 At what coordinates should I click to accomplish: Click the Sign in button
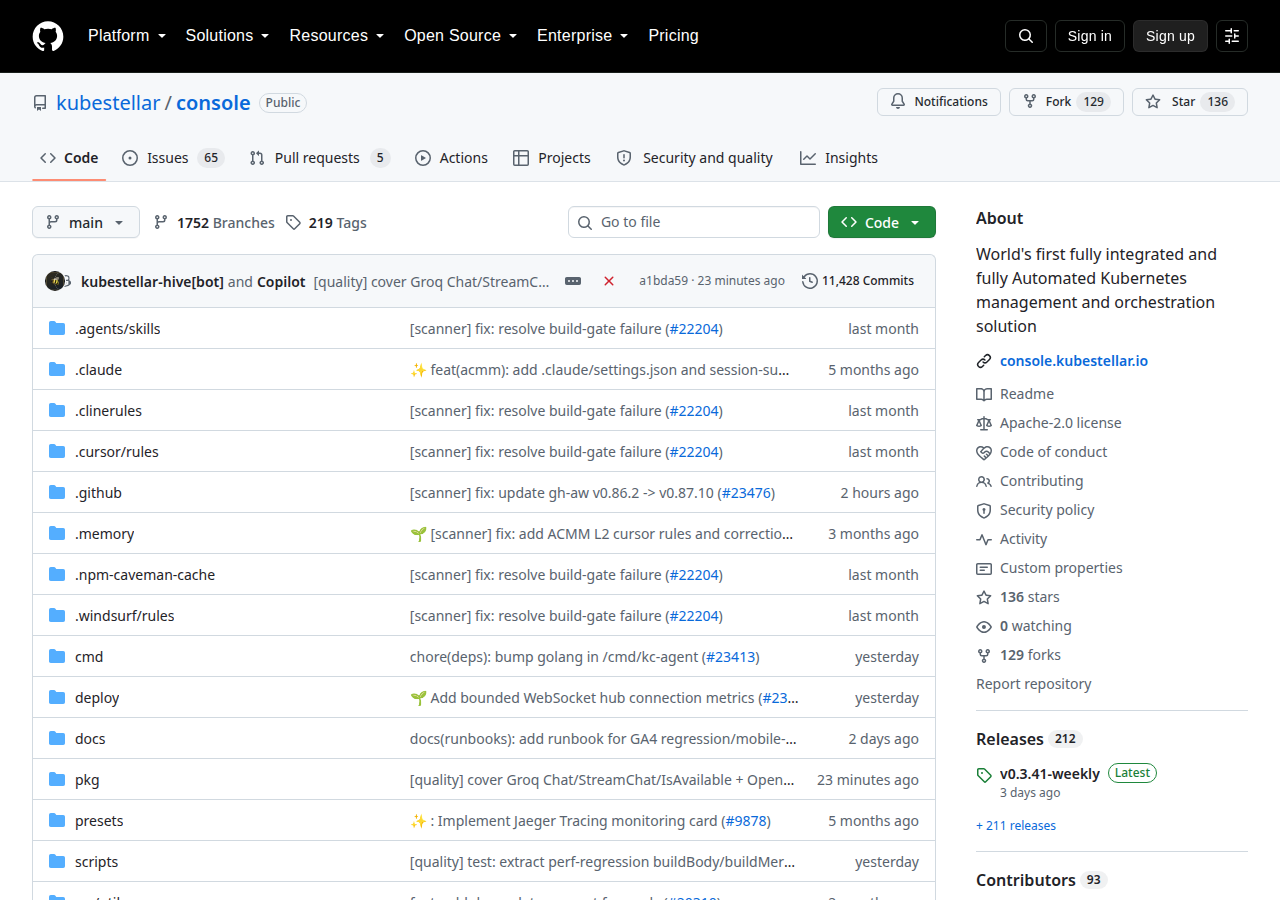[x=1090, y=36]
